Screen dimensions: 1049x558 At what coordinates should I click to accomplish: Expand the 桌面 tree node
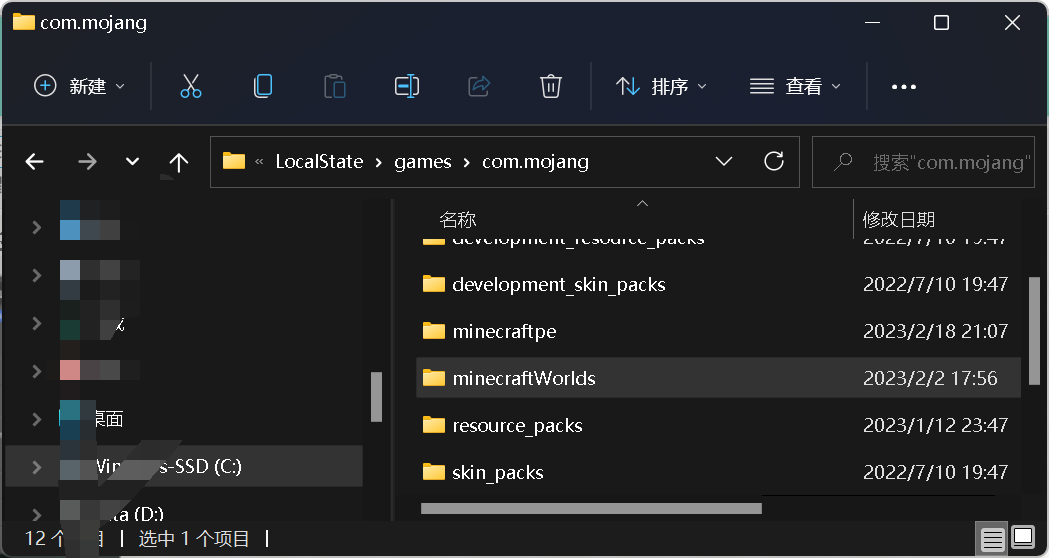(x=37, y=419)
